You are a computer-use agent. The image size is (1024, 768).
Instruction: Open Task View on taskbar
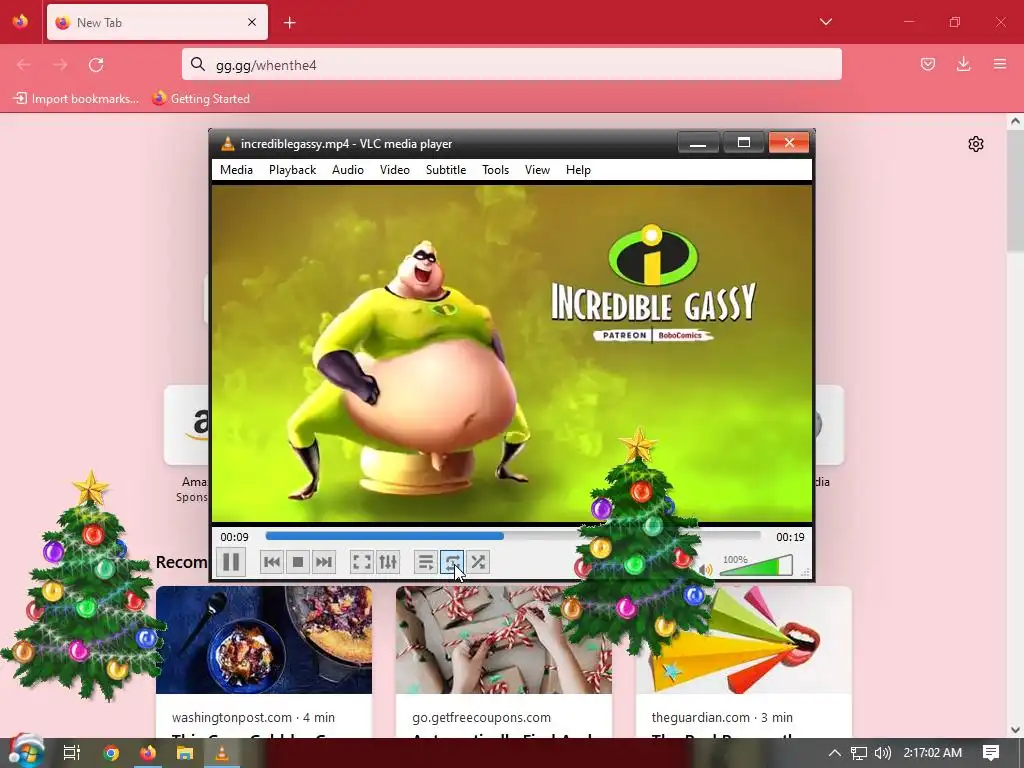[72, 753]
